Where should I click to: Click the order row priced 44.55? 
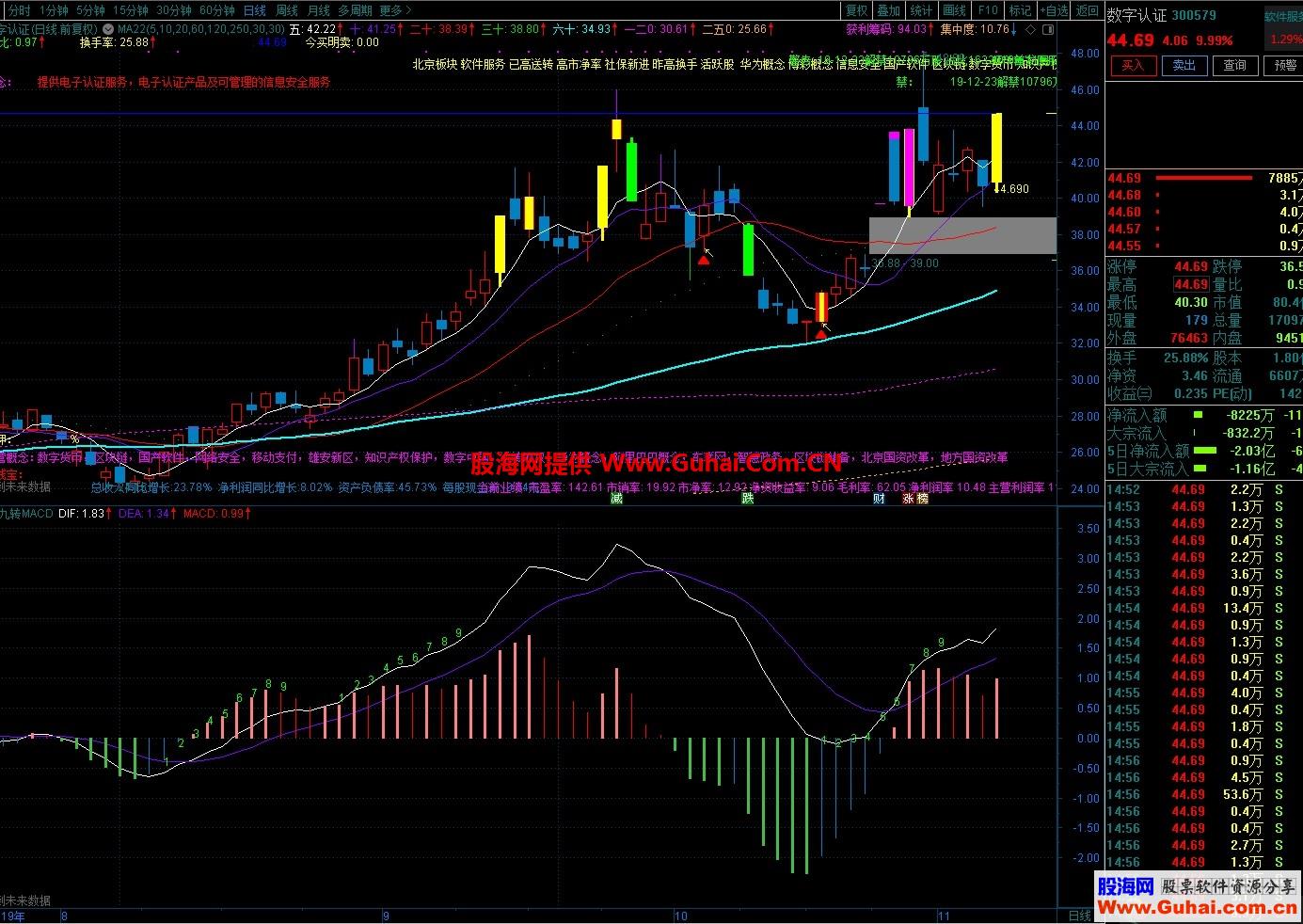click(1204, 246)
